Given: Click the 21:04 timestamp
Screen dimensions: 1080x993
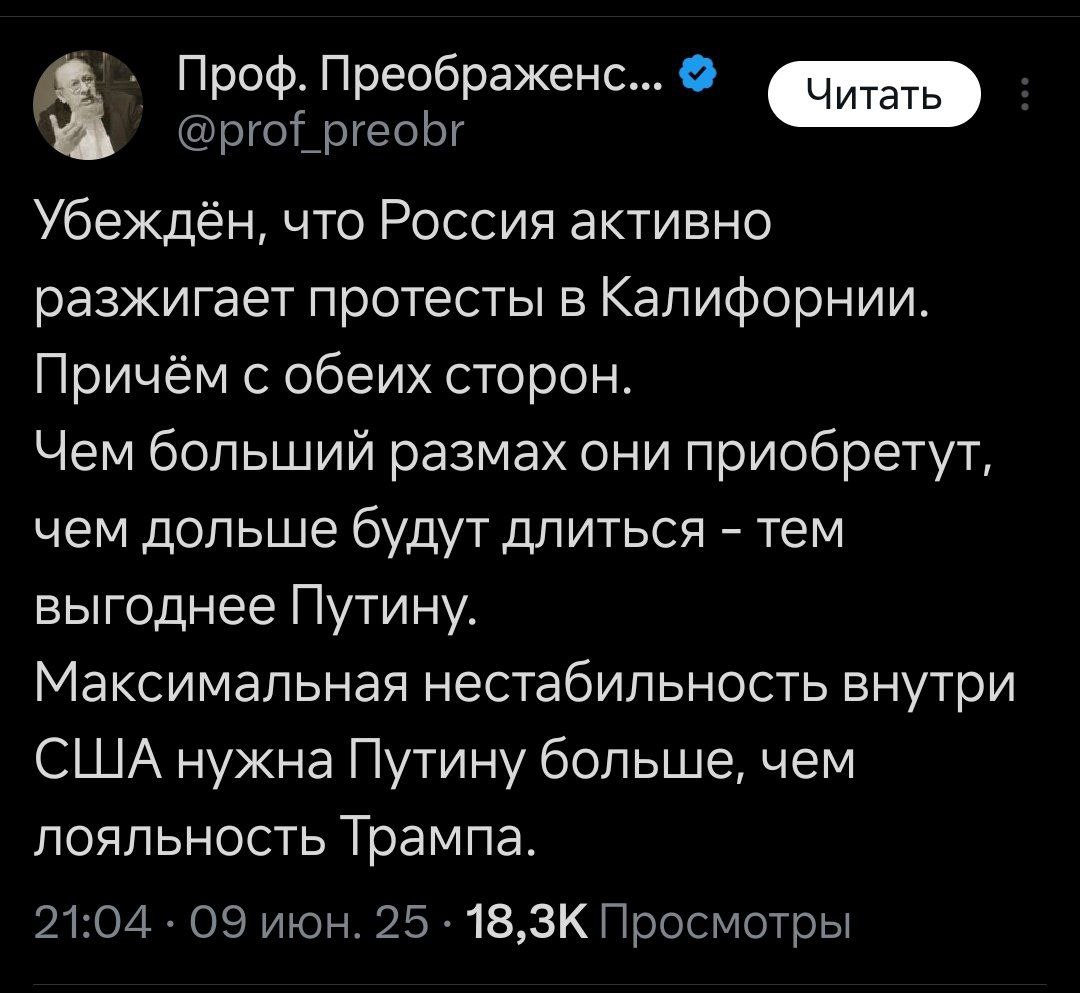Looking at the screenshot, I should click(93, 923).
